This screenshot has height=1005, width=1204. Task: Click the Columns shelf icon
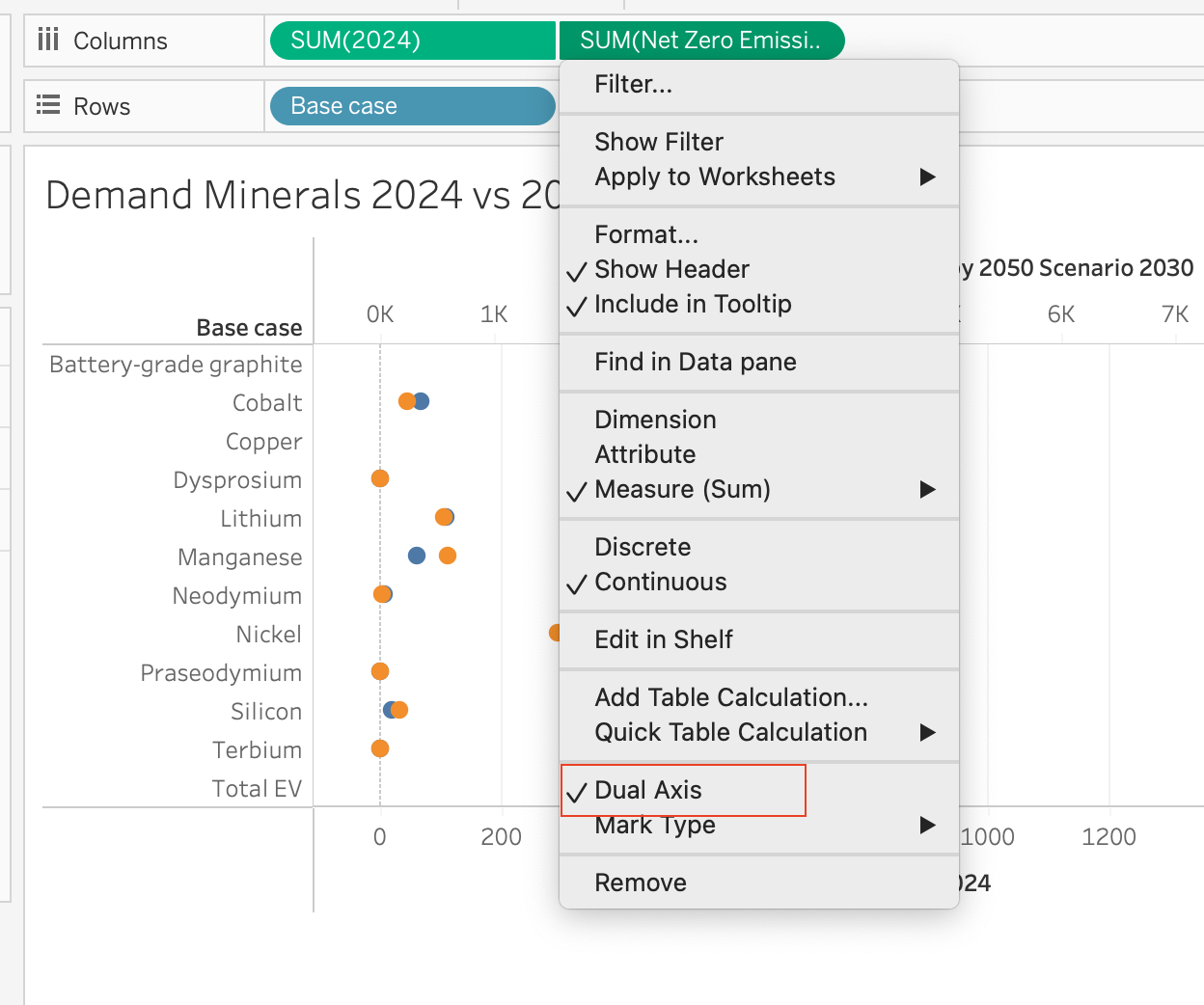click(48, 40)
